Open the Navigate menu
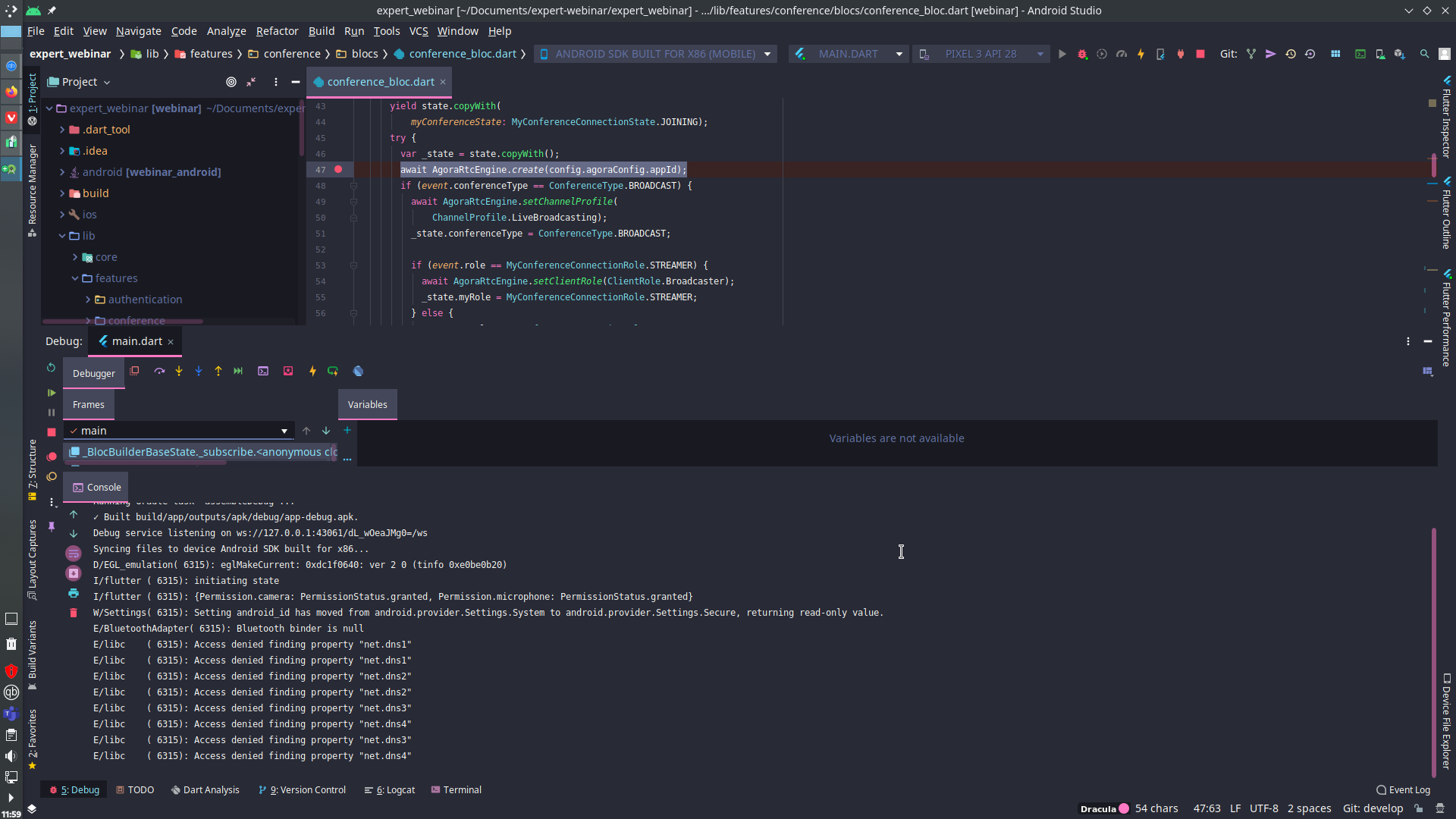This screenshot has width=1456, height=819. coord(138,31)
